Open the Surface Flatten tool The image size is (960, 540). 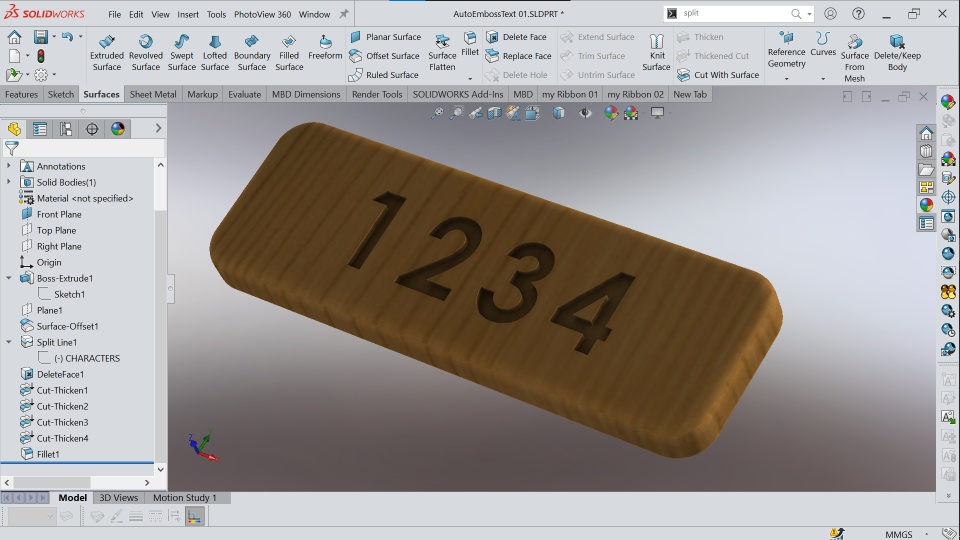tap(442, 53)
